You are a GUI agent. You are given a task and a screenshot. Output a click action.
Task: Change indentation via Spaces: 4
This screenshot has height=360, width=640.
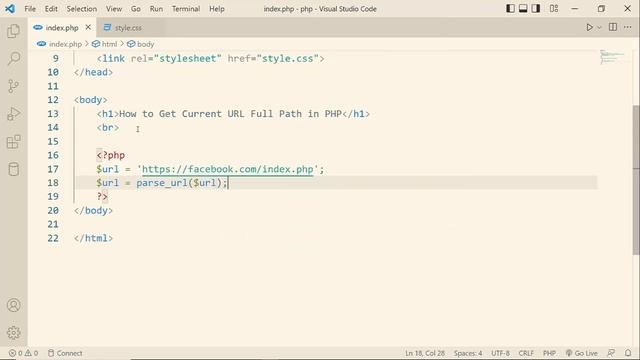tap(468, 353)
